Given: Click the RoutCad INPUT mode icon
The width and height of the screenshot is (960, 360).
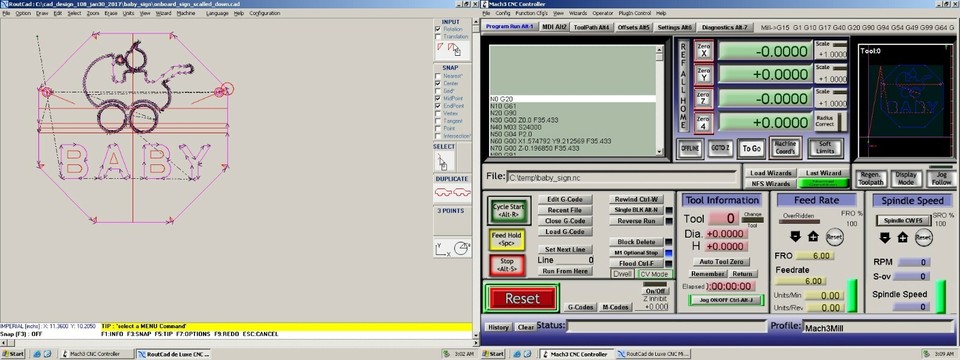Looking at the screenshot, I should (452, 50).
